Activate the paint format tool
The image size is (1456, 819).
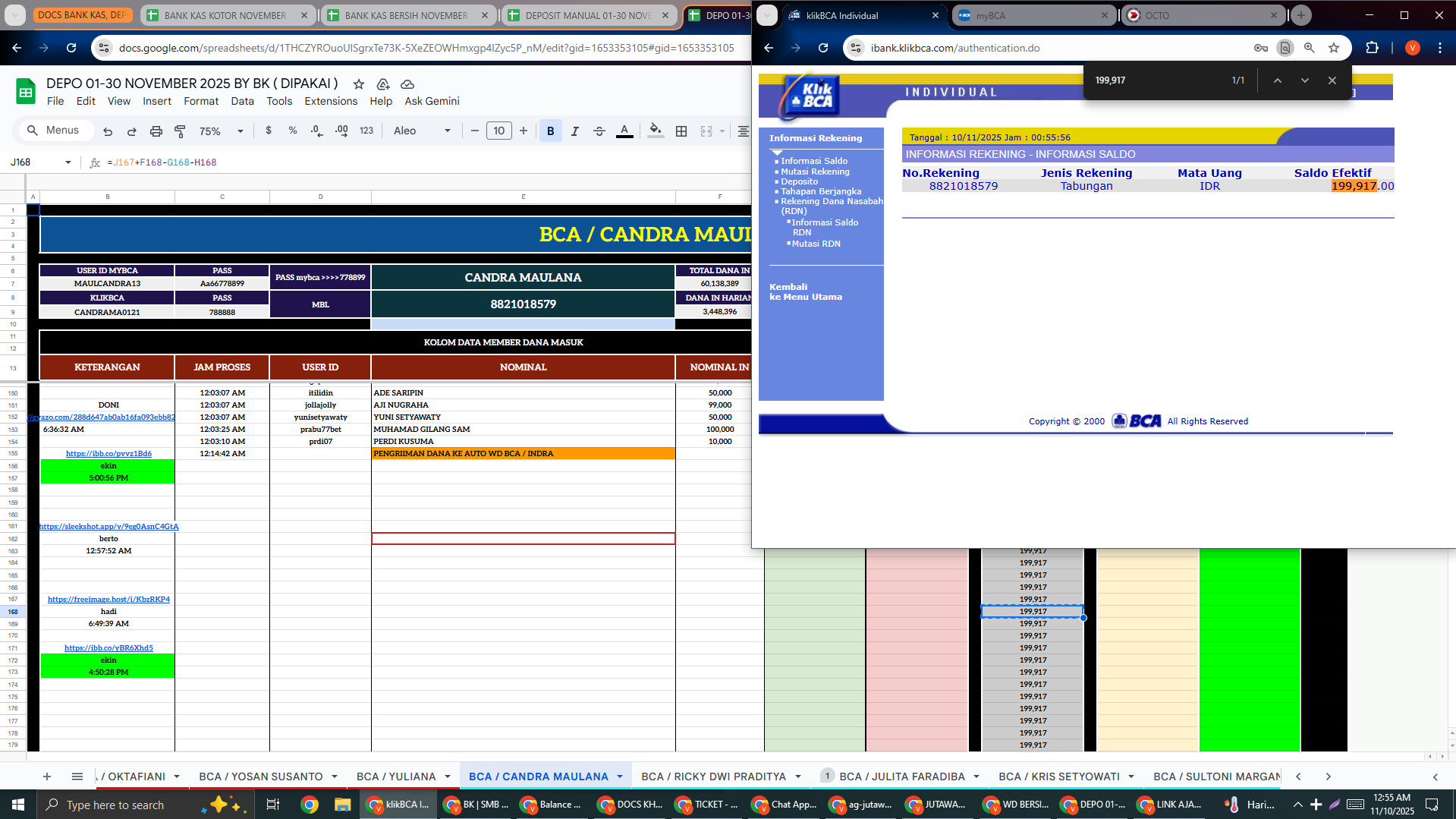[x=181, y=131]
